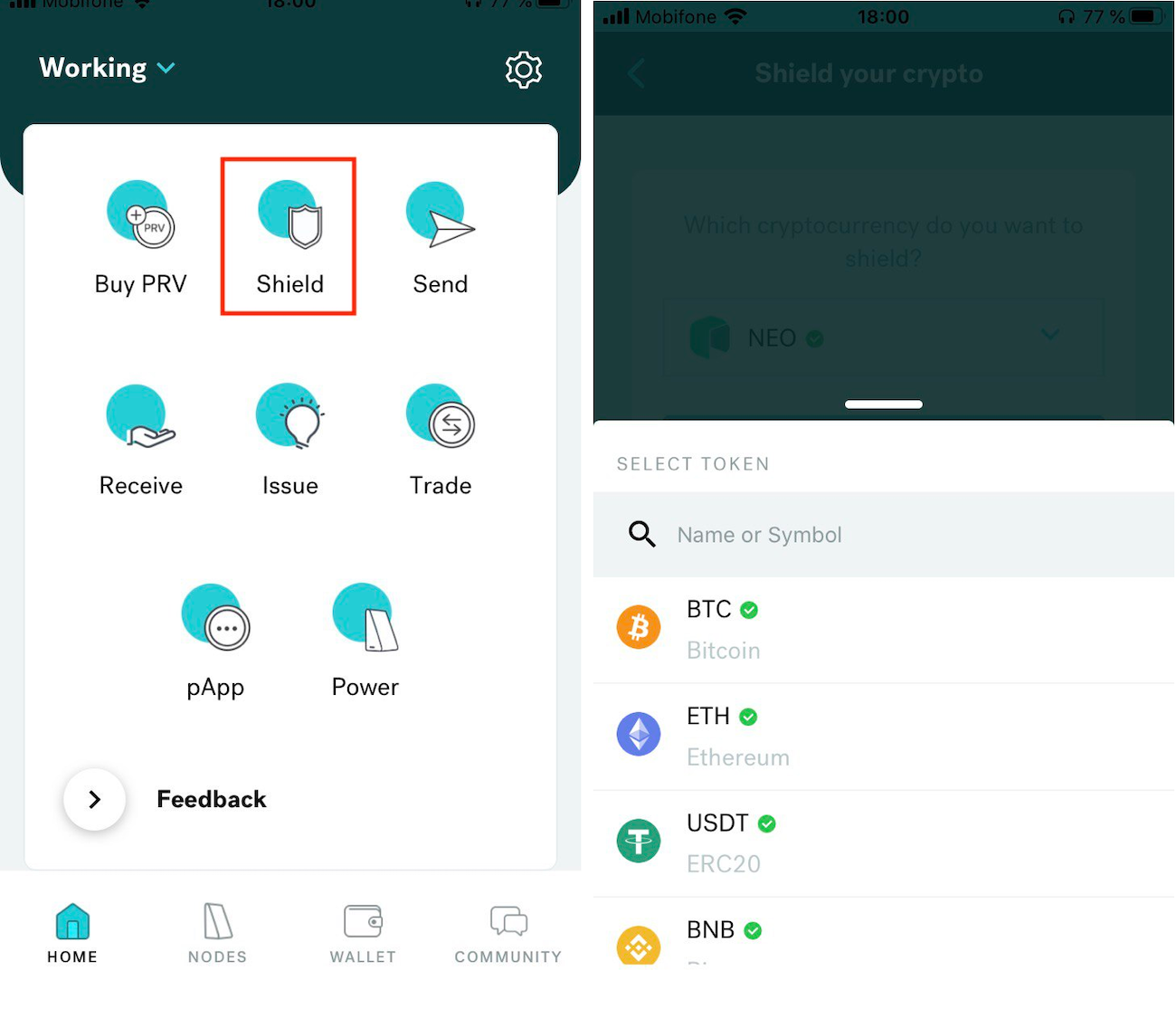Expand Feedback with the arrow button

[94, 799]
